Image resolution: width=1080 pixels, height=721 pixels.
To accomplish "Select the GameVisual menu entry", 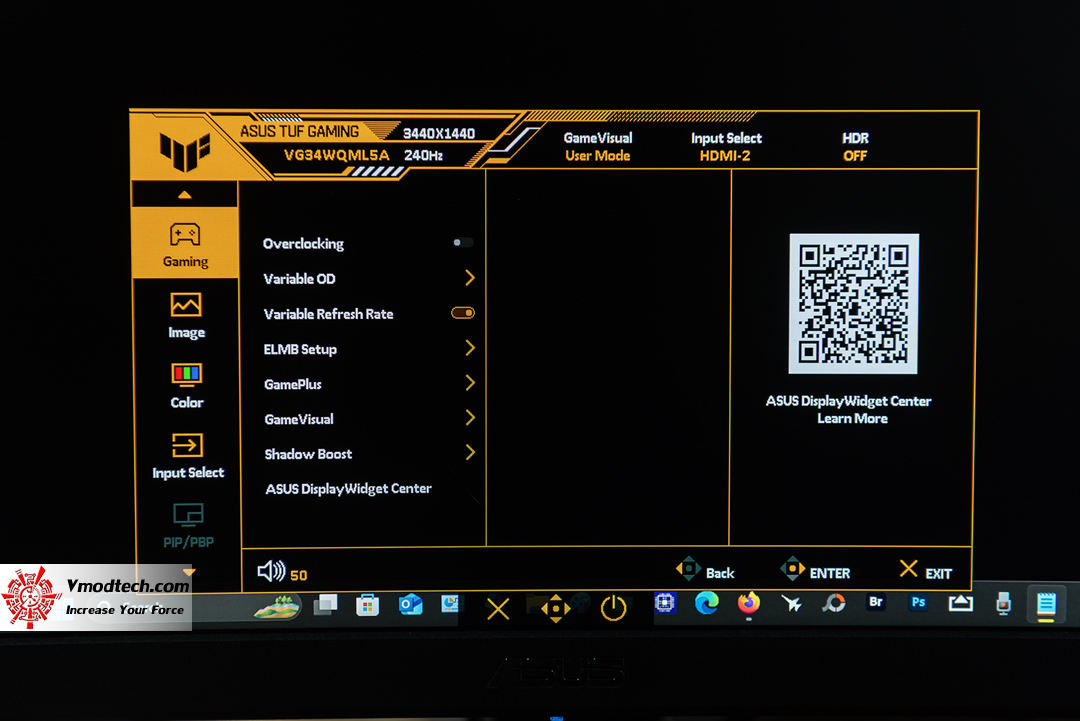I will pos(299,419).
